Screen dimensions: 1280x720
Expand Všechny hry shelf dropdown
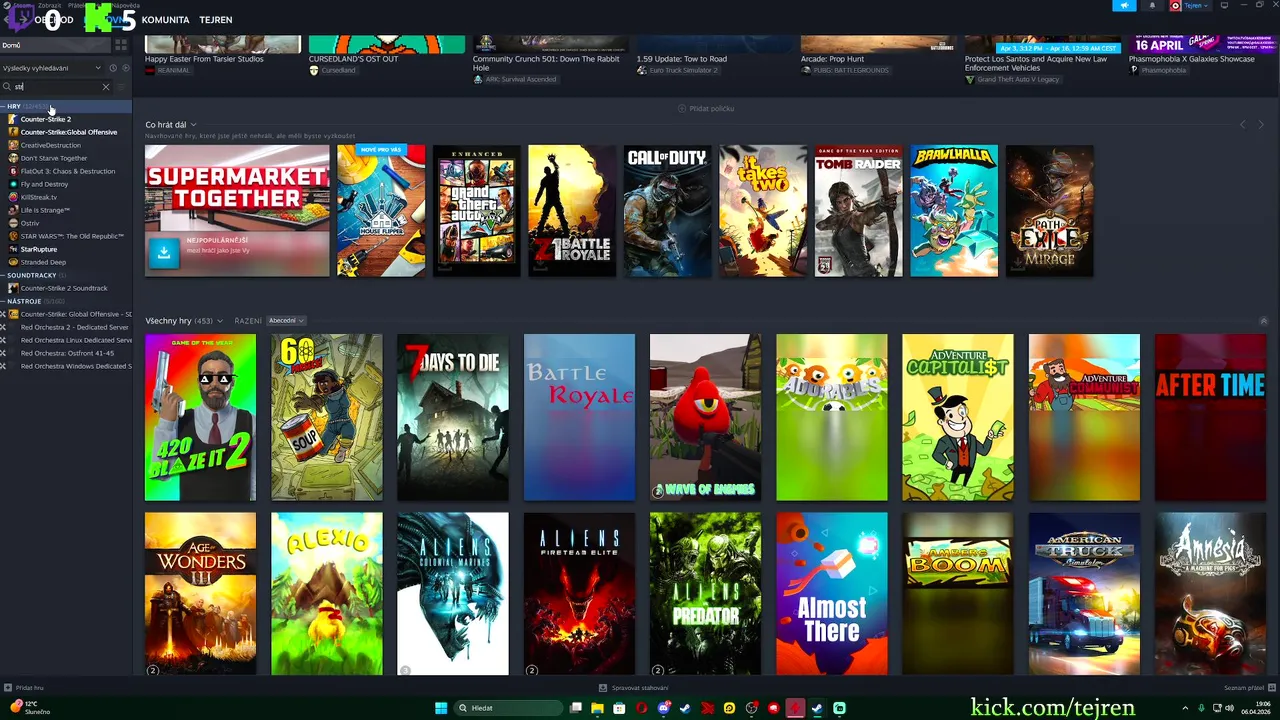pyautogui.click(x=184, y=321)
